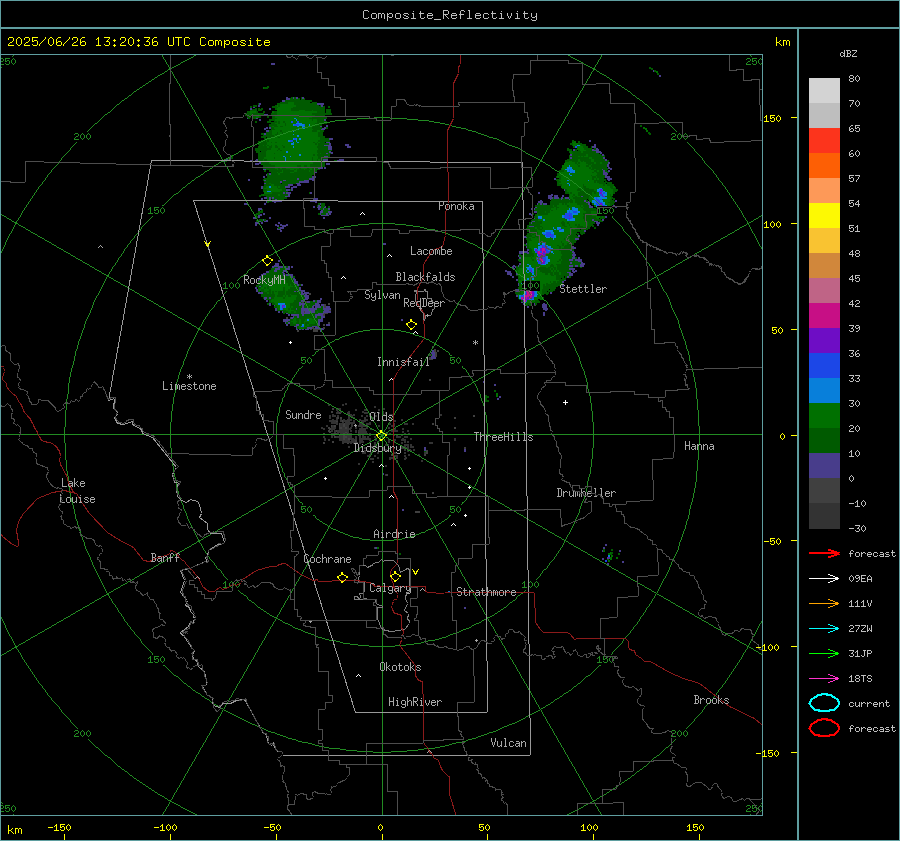Click the Olds town label
Screen dimensions: 900x841
381,416
